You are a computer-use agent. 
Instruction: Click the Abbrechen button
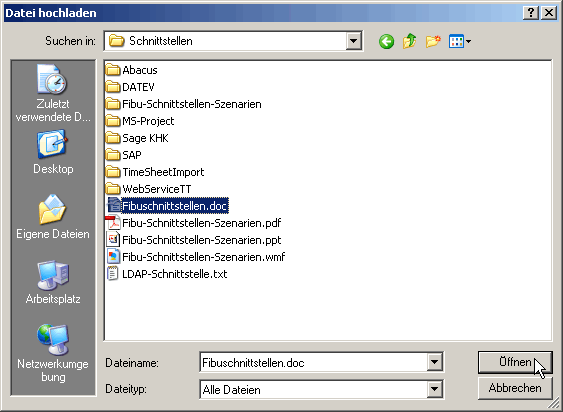tap(515, 388)
